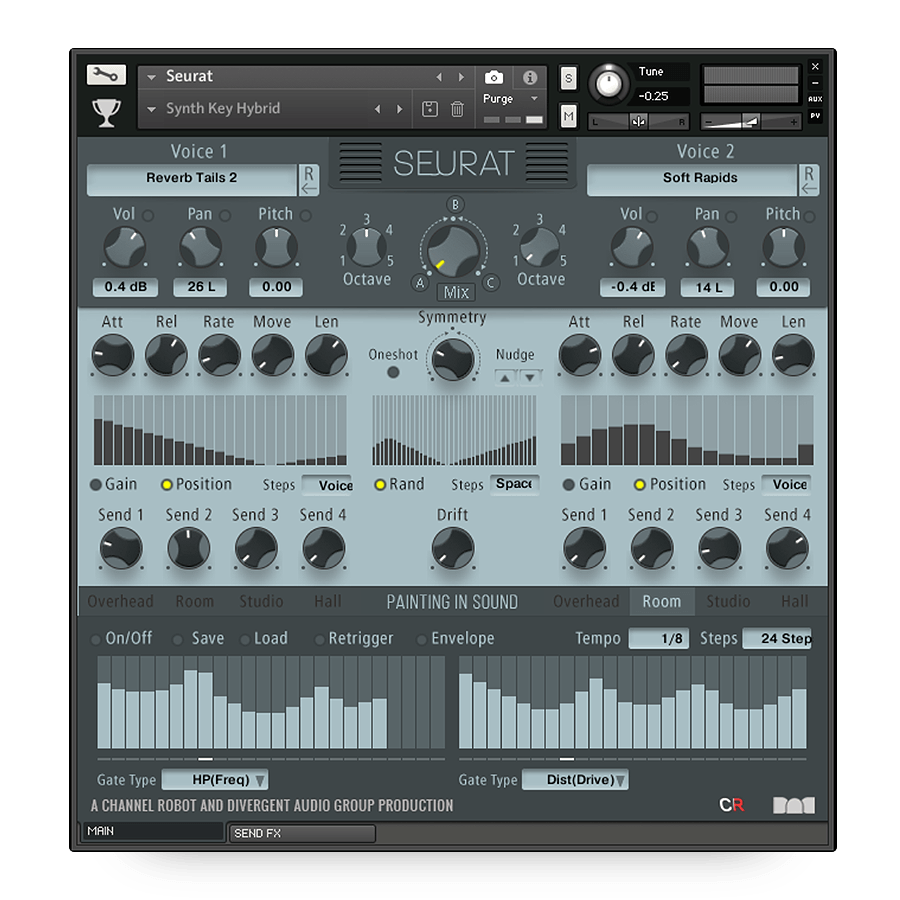Toggle the PV button
Screen dimensions: 900x900
[x=815, y=115]
